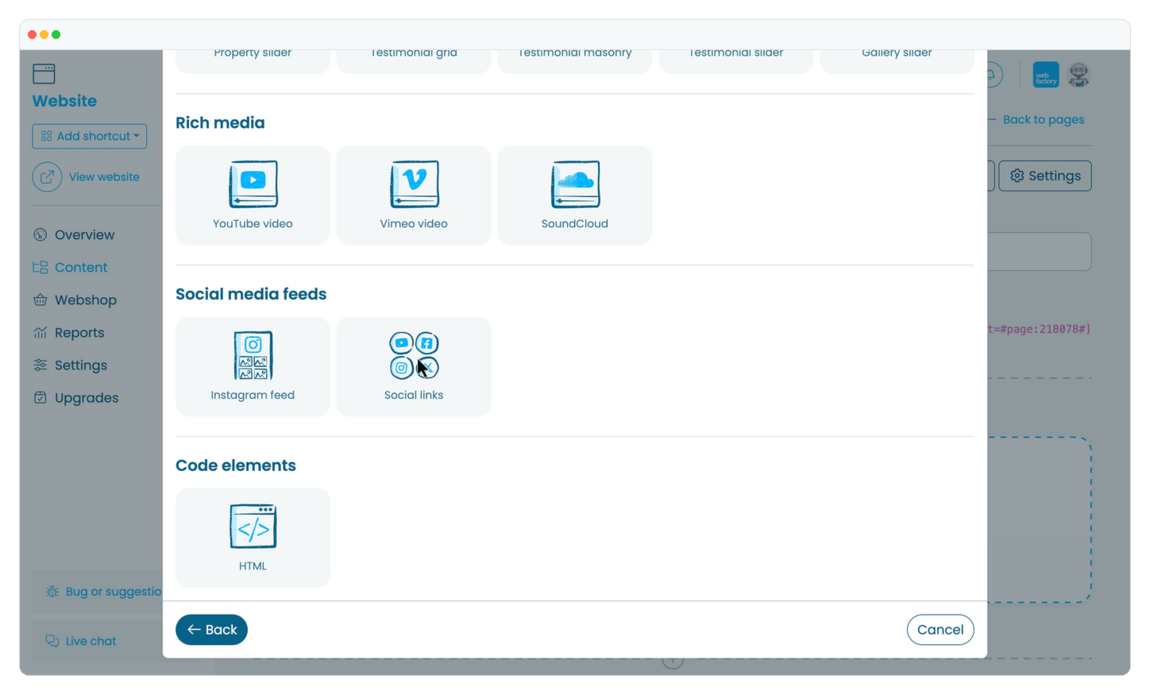Screen dimensions: 1150x695
Task: Open the Add shortcut dropdown
Action: 89,136
